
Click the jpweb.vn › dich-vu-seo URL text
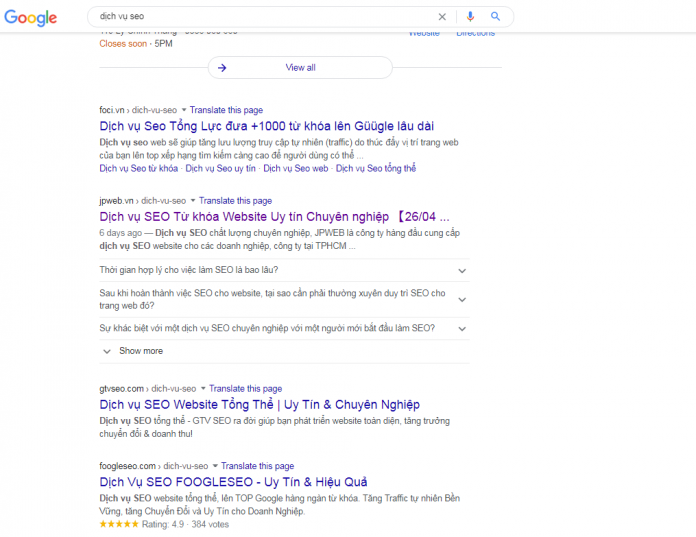(x=142, y=201)
